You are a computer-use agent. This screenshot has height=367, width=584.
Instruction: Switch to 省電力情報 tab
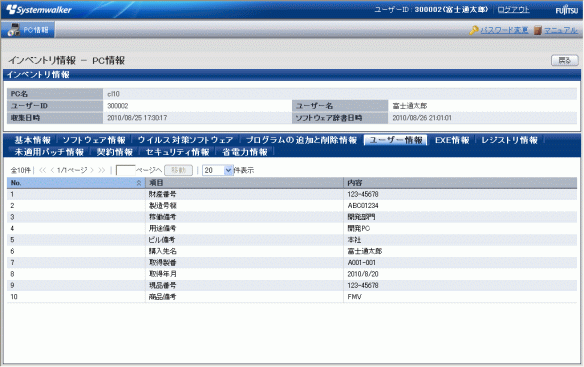(245, 152)
